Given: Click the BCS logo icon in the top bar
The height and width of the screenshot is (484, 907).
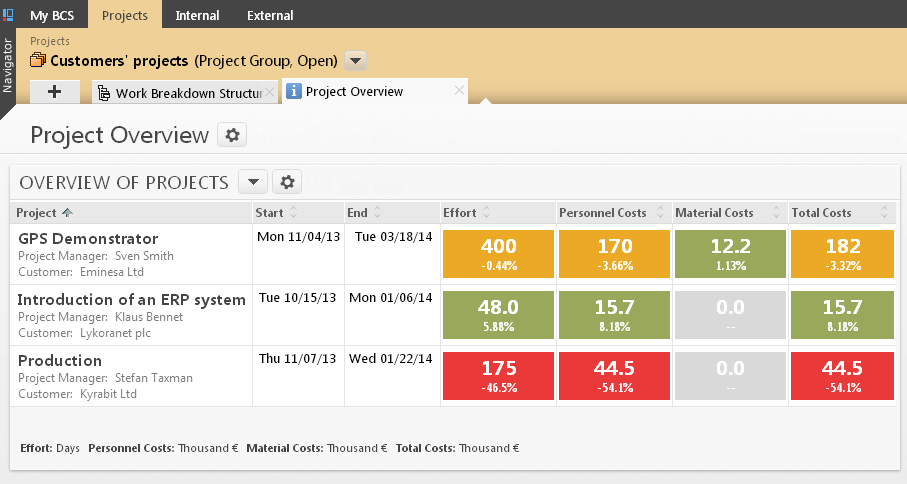Looking at the screenshot, I should click(x=8, y=14).
